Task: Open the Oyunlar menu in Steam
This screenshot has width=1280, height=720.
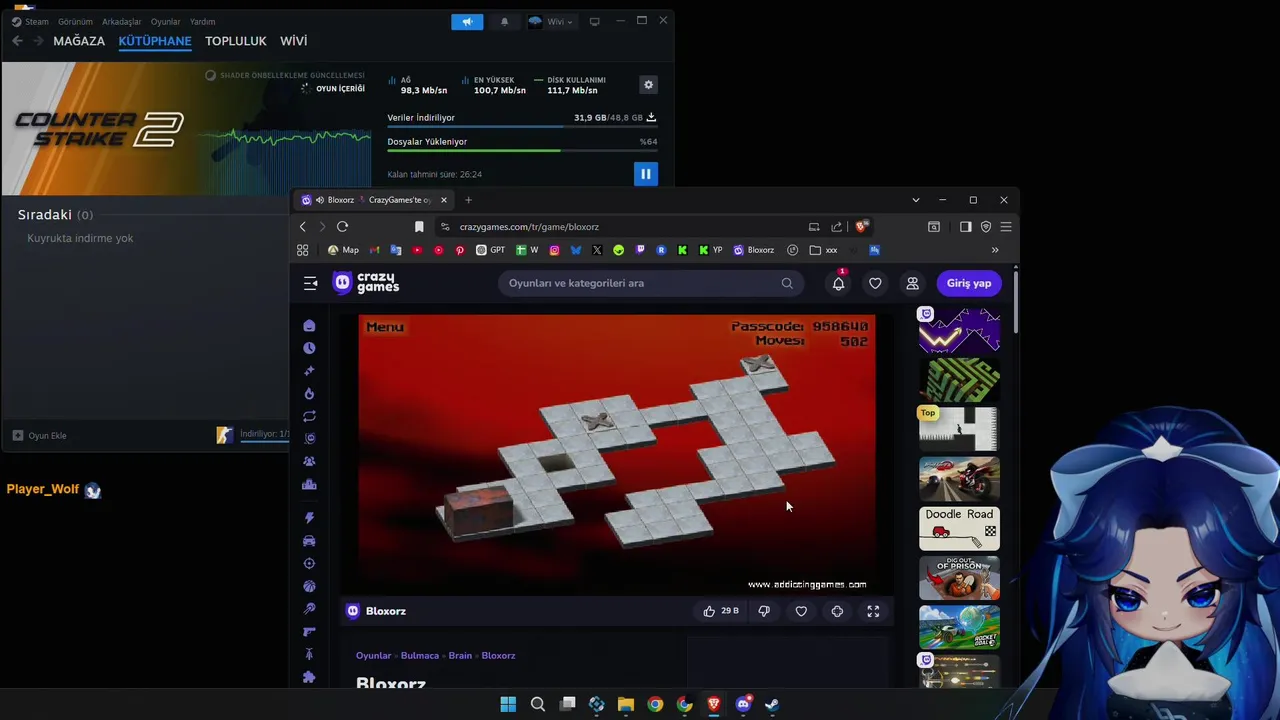Action: (166, 21)
